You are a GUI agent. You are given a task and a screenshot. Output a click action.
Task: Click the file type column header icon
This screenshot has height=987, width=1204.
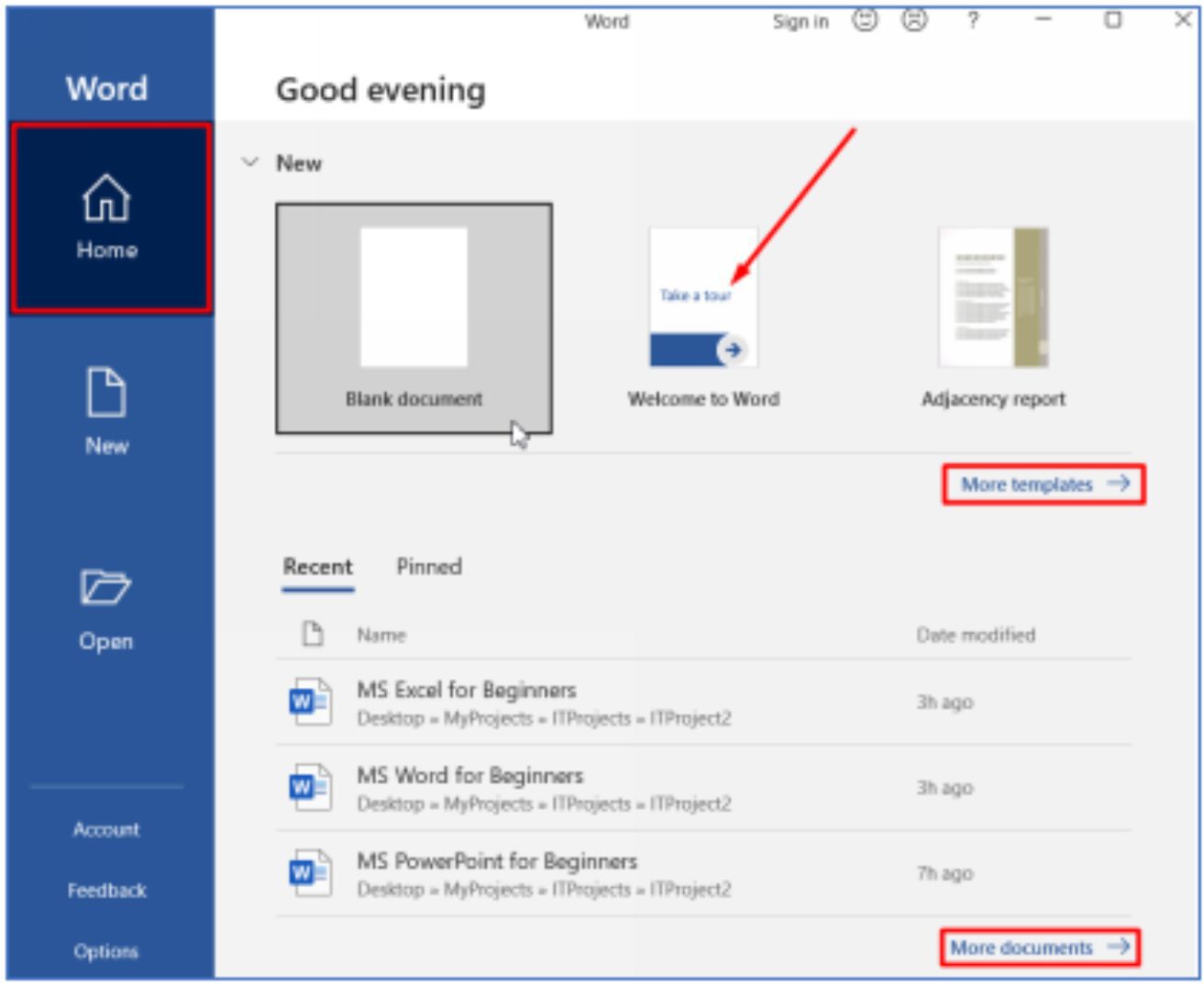click(313, 633)
